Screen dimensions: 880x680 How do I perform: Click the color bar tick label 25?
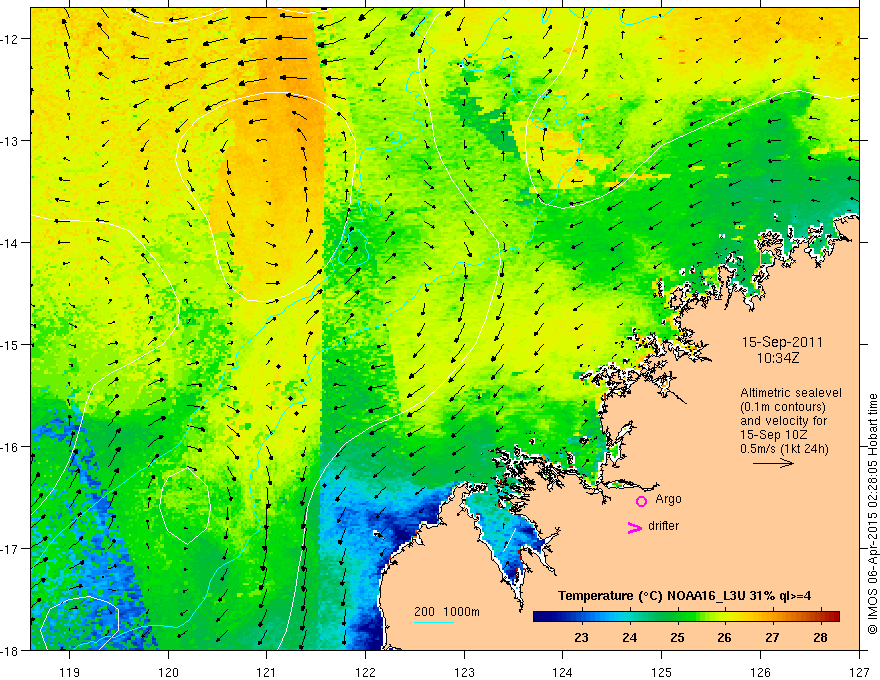677,637
